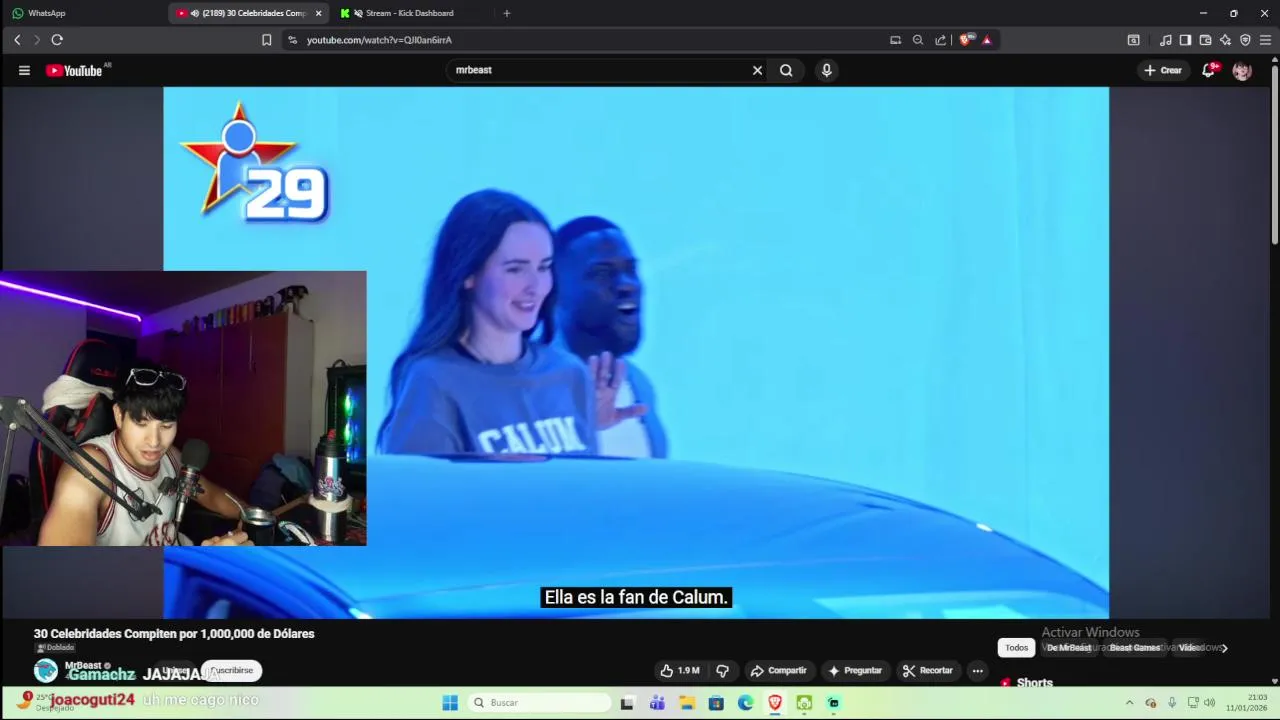Open the Brave playlist music-note icon

pyautogui.click(x=1165, y=40)
